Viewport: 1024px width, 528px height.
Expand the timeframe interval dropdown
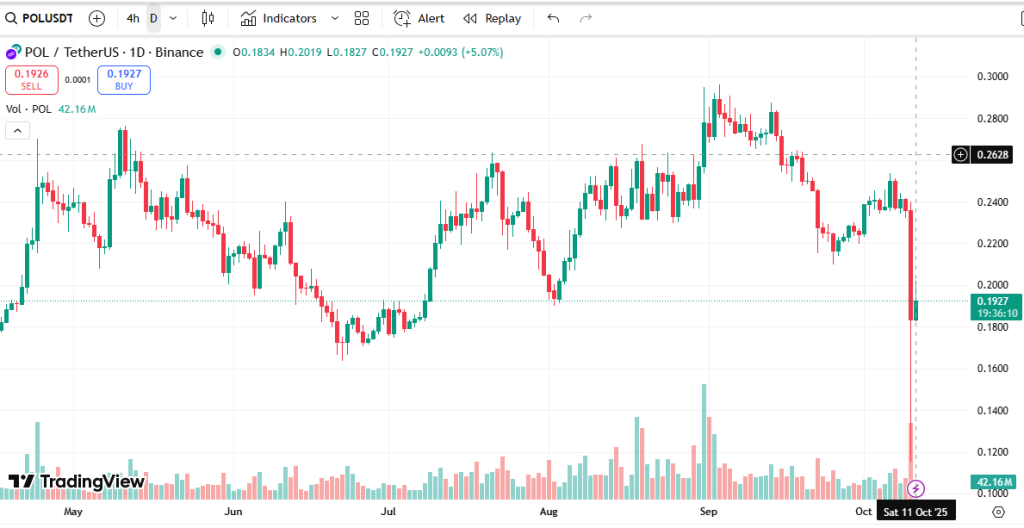[x=174, y=18]
